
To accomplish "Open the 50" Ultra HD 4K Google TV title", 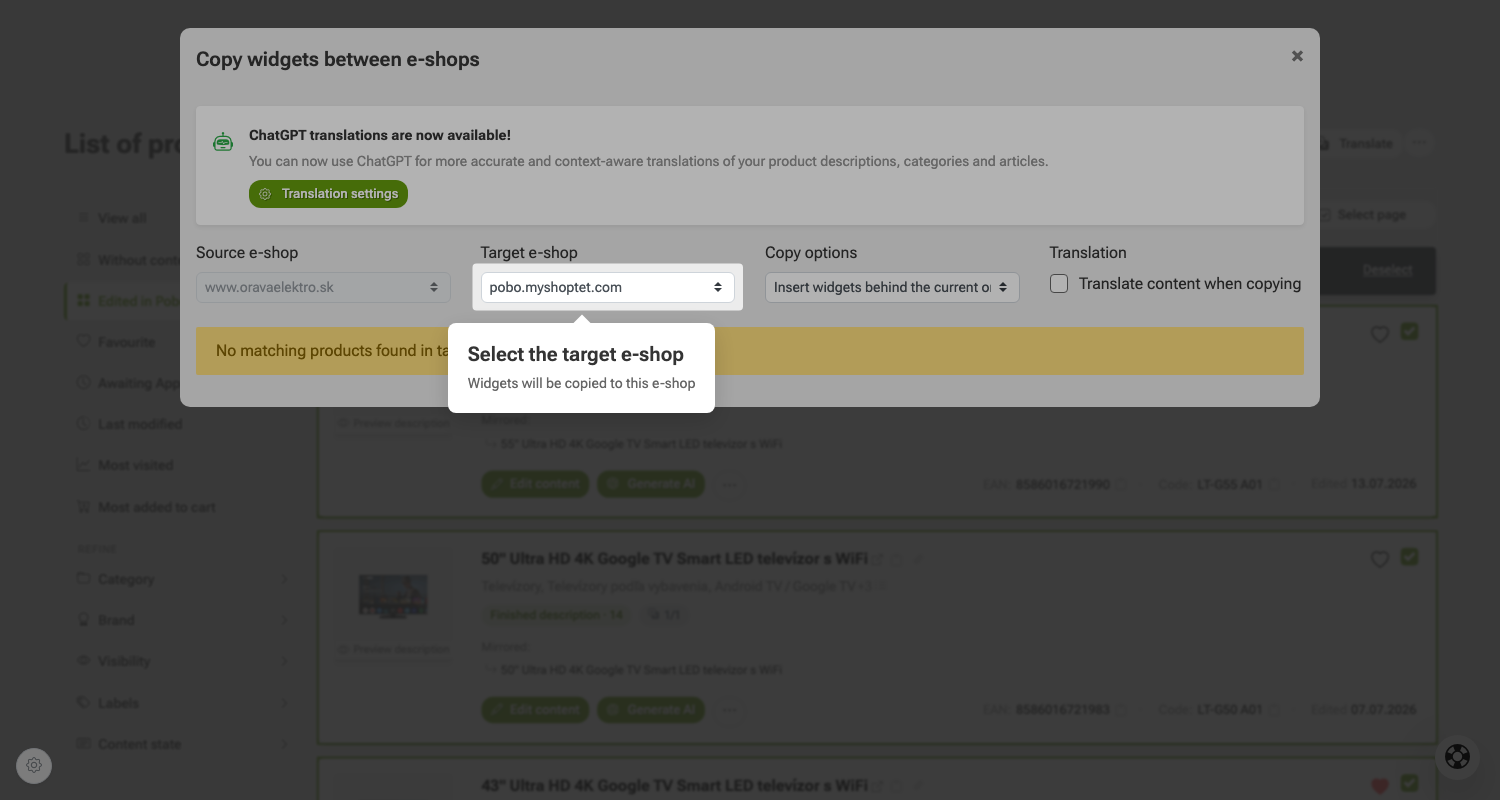I will [x=675, y=559].
